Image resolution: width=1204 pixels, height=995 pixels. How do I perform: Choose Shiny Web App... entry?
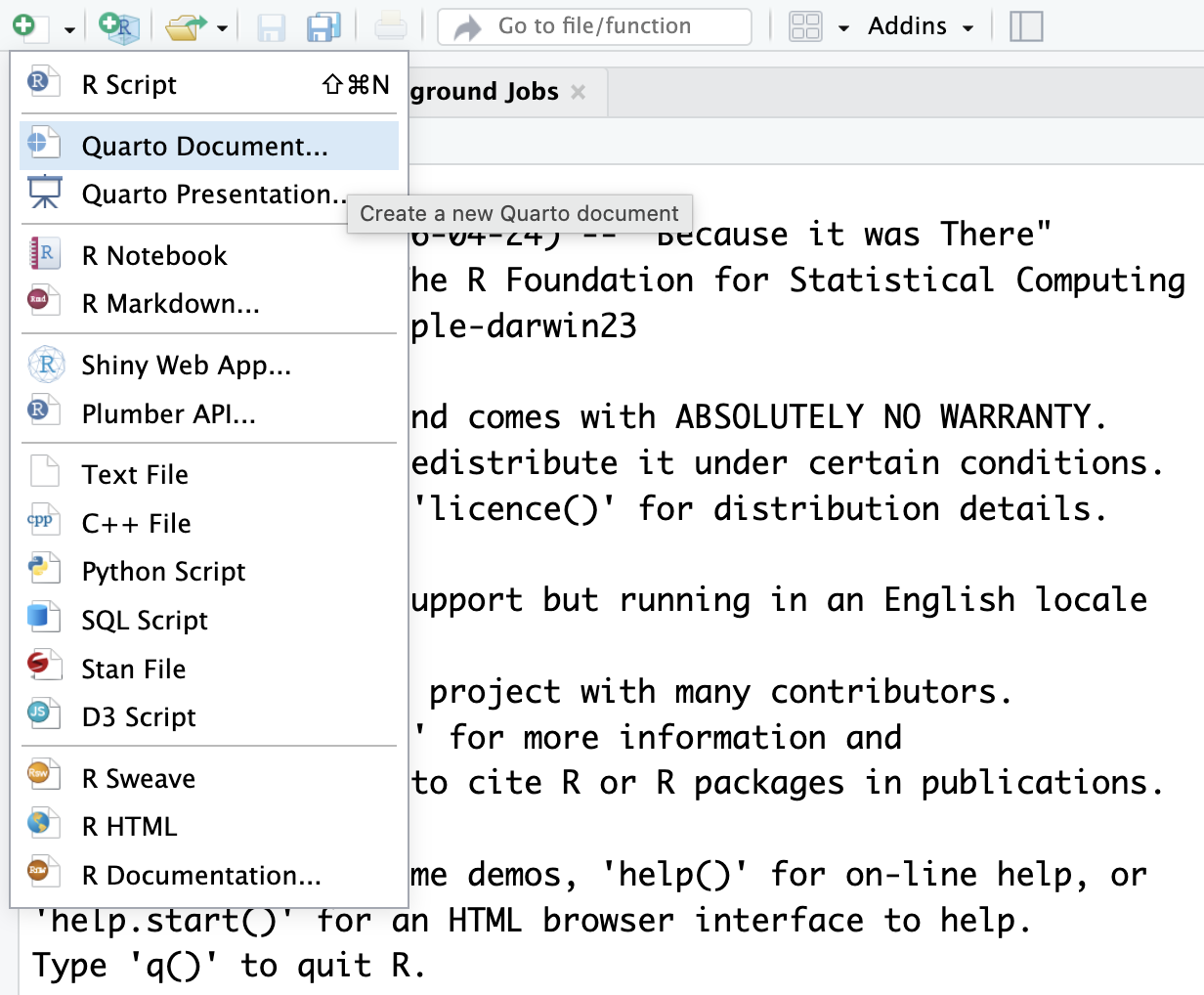(209, 365)
